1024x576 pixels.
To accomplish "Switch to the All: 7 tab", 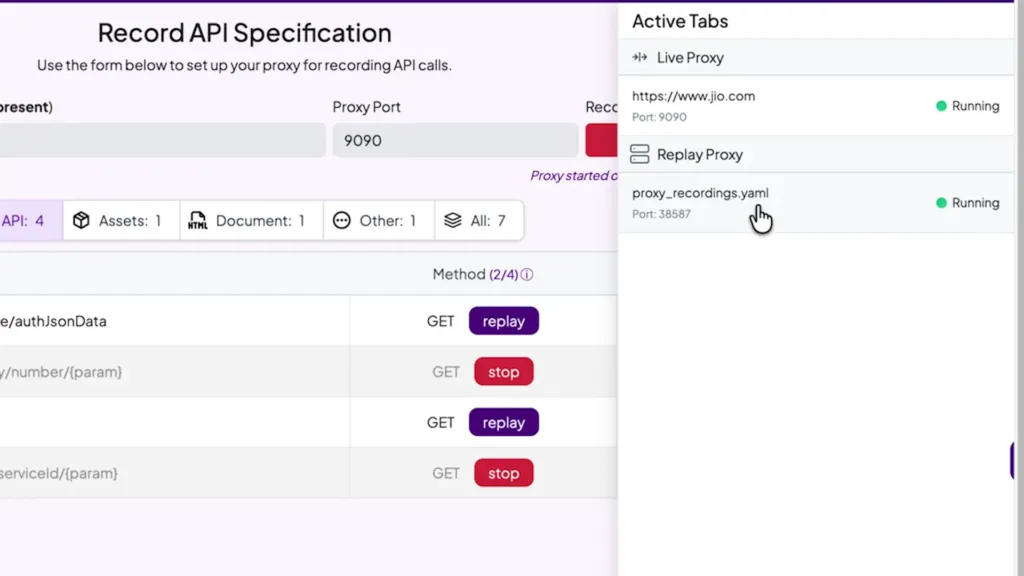I will pos(479,221).
